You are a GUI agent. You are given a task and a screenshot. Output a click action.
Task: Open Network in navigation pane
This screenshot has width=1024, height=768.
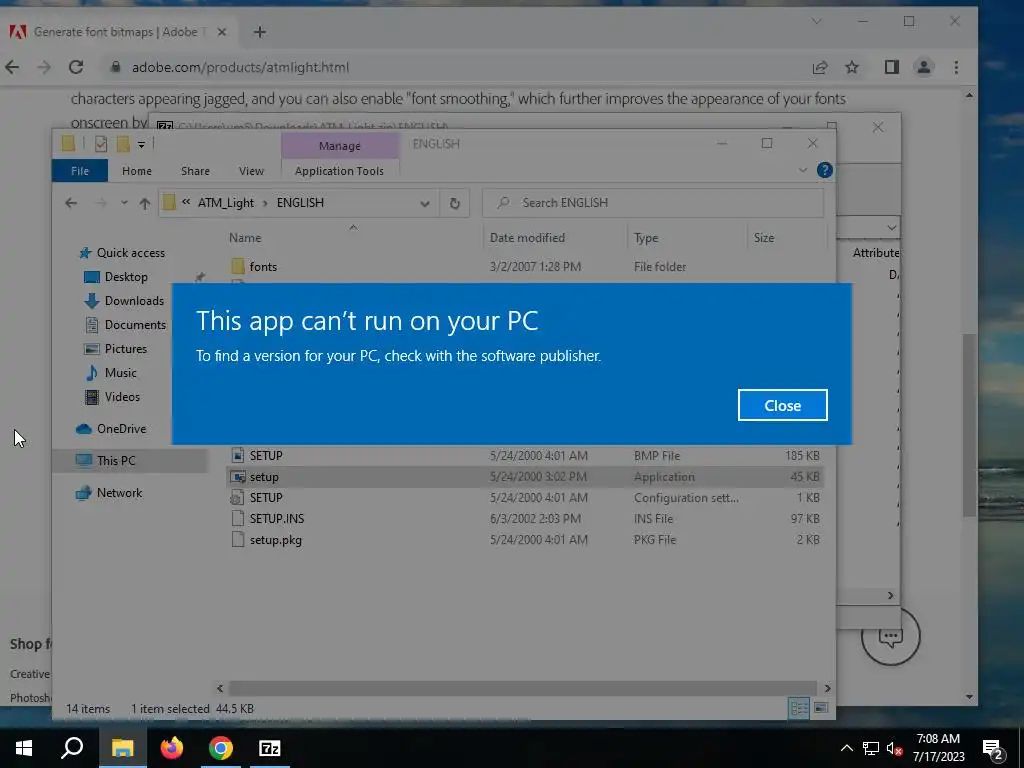tap(119, 493)
